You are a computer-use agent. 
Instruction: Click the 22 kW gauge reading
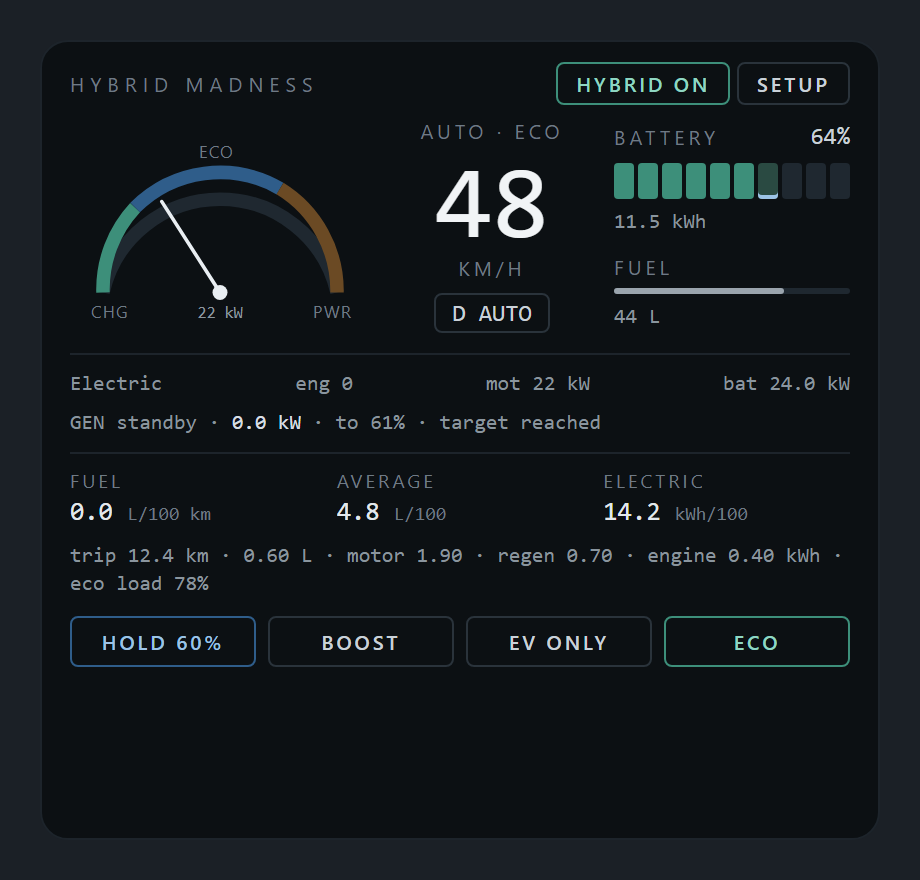(x=220, y=313)
